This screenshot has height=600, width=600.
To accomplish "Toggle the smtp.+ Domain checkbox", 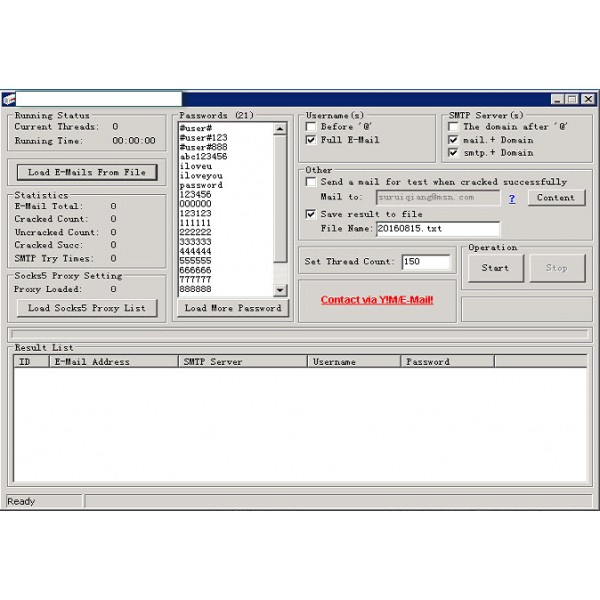I will [x=454, y=153].
